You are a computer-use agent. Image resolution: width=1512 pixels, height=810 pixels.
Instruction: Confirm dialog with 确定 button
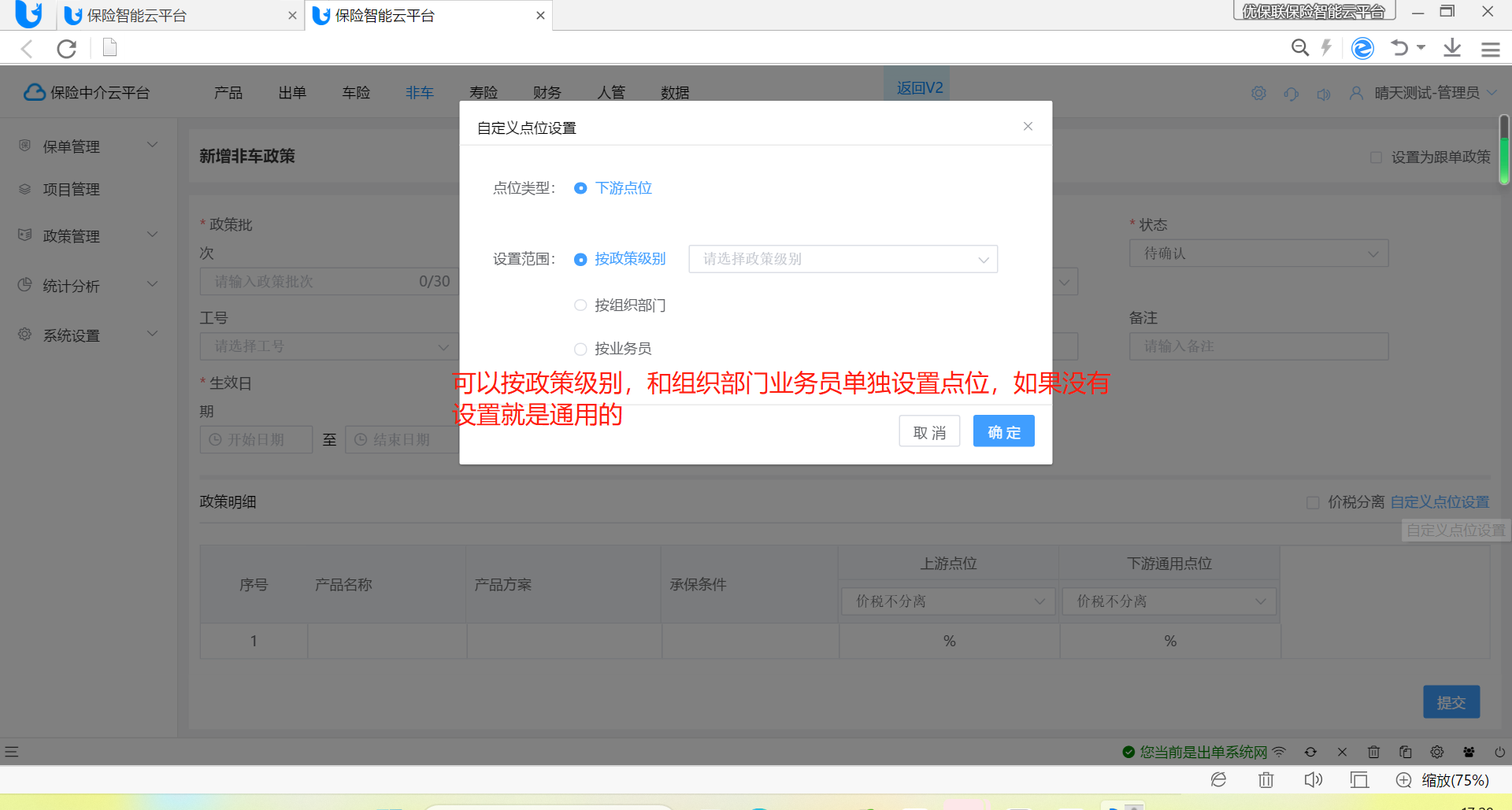(x=1004, y=431)
